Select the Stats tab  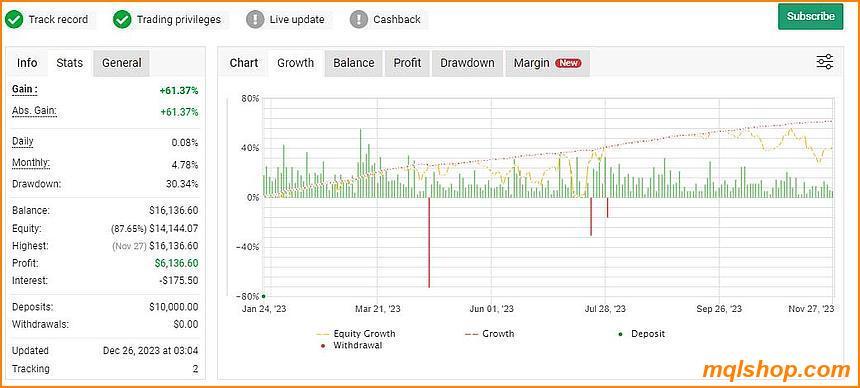click(70, 63)
